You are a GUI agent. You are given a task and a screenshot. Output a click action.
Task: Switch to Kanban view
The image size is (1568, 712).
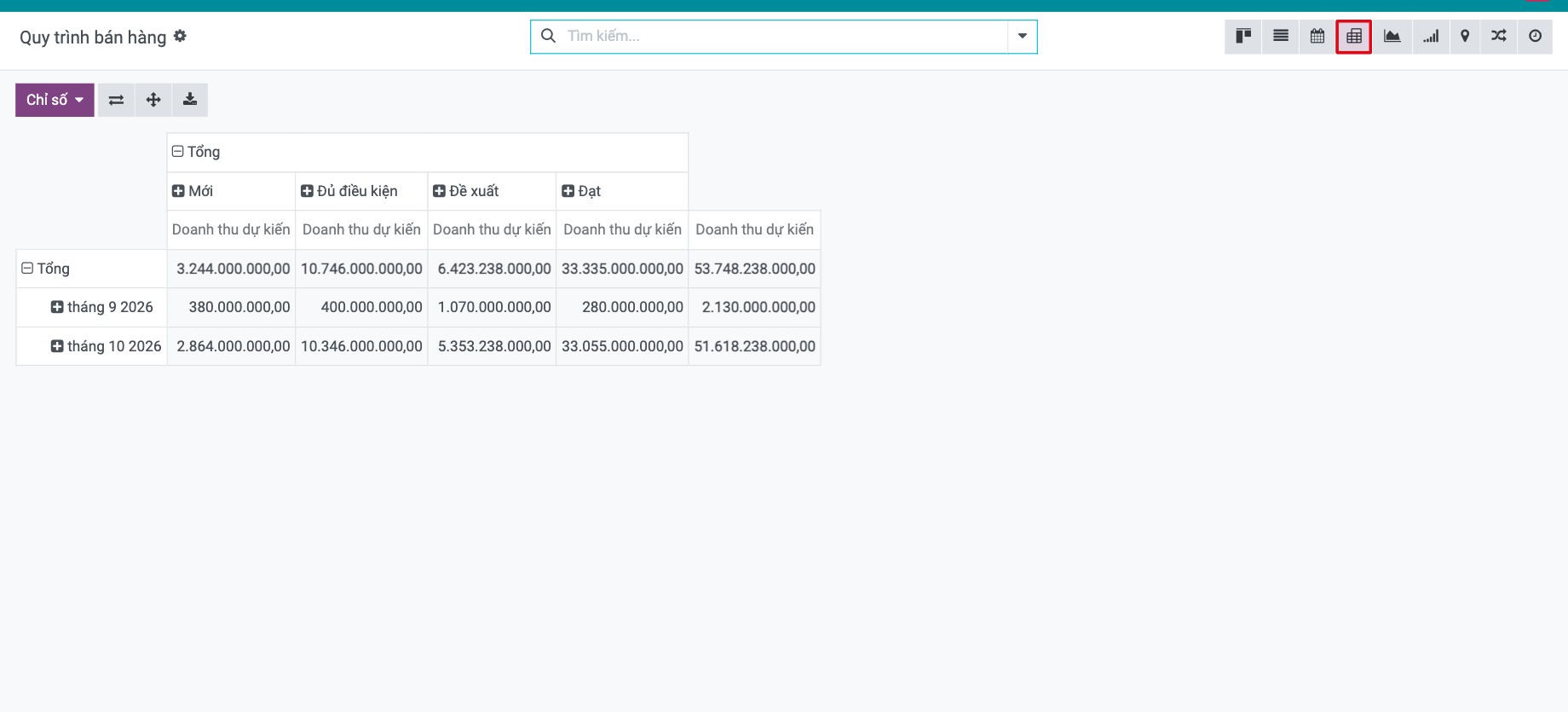[1243, 37]
